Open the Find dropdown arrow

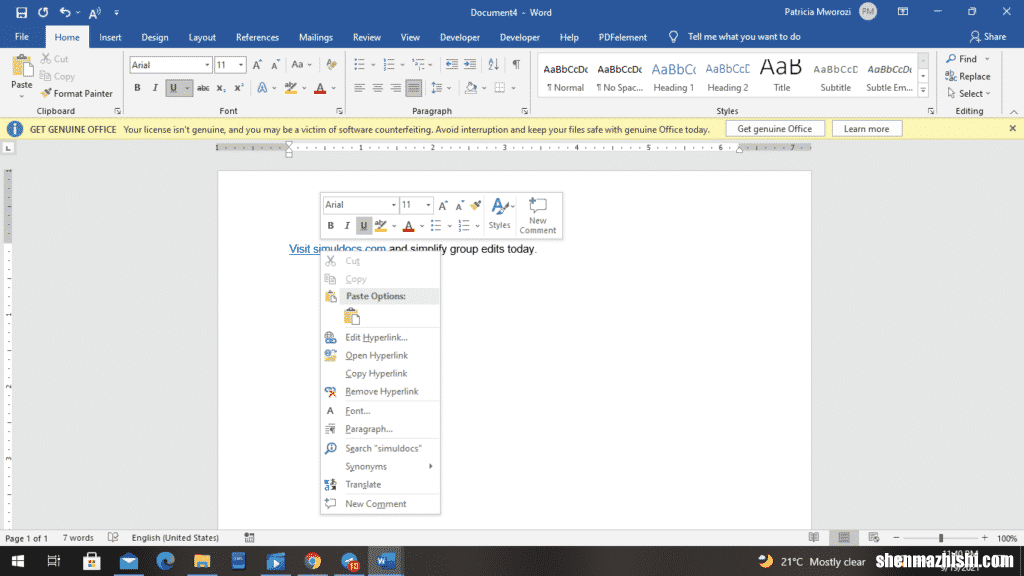click(x=987, y=59)
